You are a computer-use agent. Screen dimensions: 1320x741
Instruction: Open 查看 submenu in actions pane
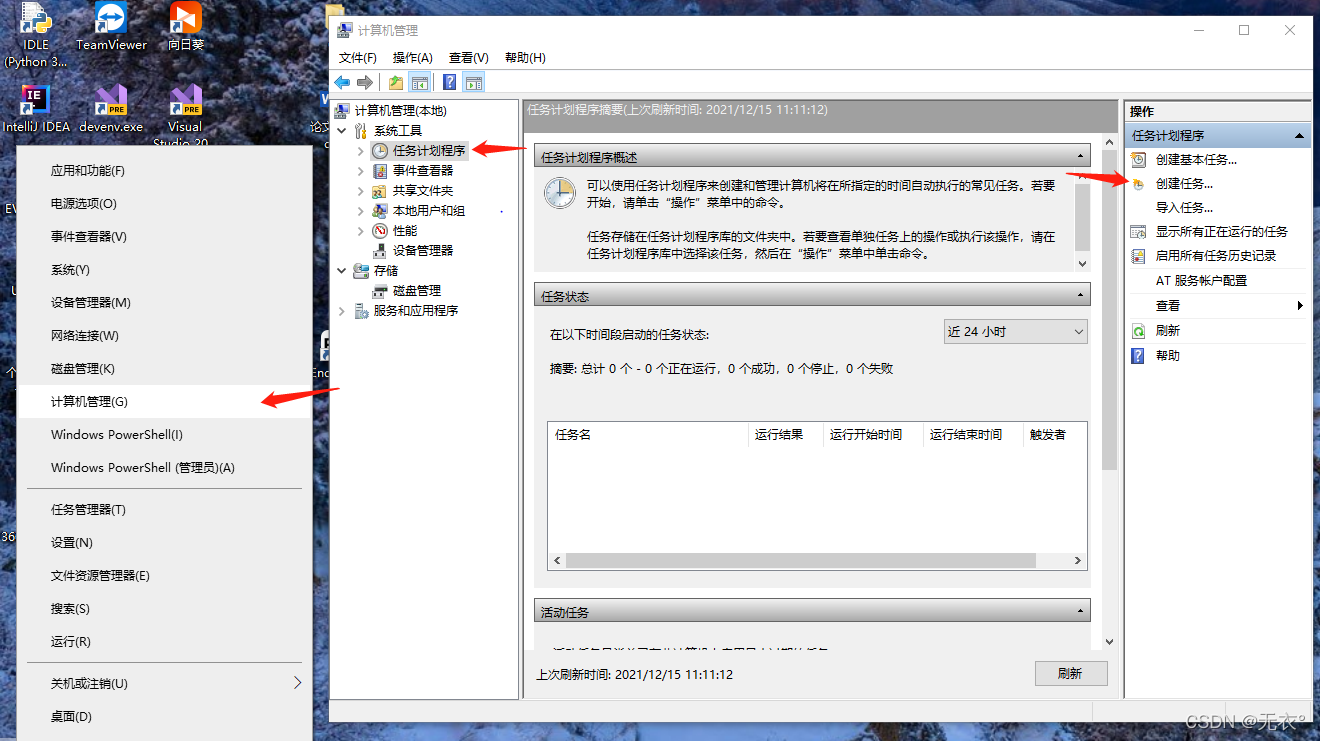(1217, 305)
